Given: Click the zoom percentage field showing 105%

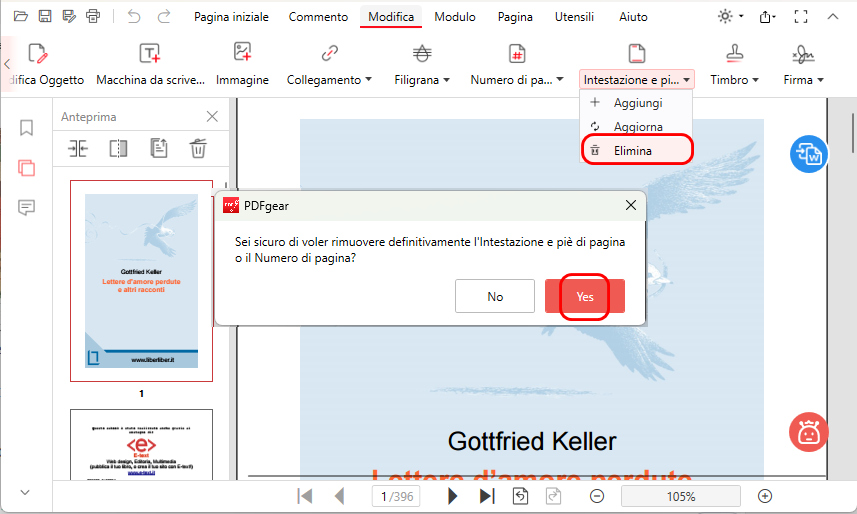Looking at the screenshot, I should click(x=681, y=496).
